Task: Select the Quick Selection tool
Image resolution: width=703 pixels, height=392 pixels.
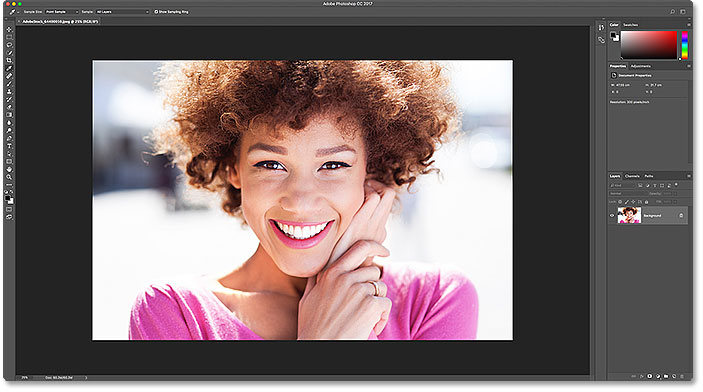Action: 9,52
